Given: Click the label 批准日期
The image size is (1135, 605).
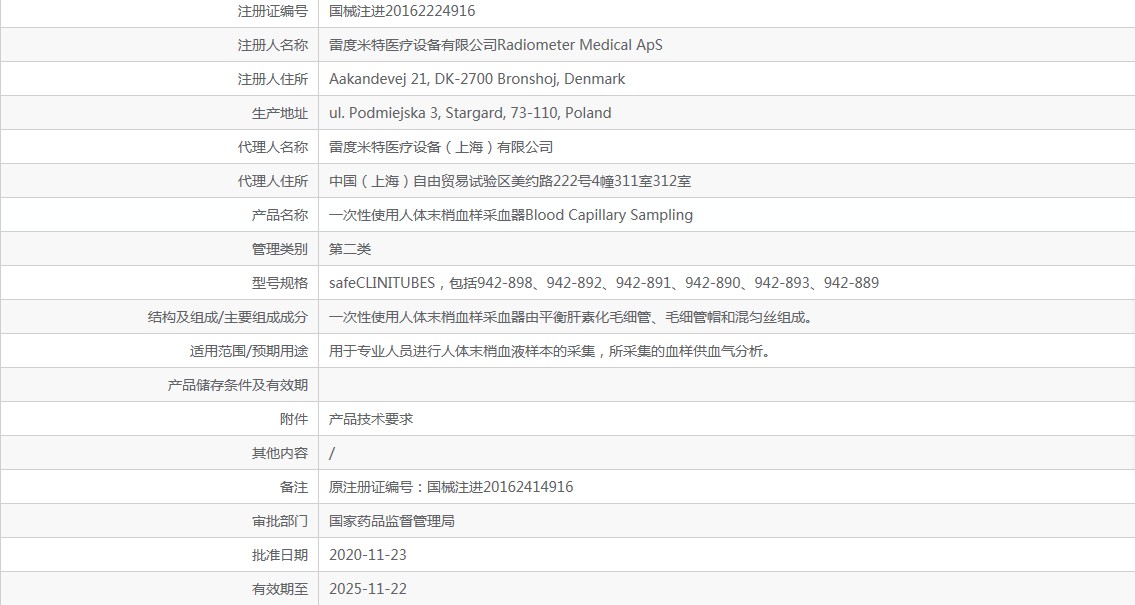Looking at the screenshot, I should tap(280, 555).
